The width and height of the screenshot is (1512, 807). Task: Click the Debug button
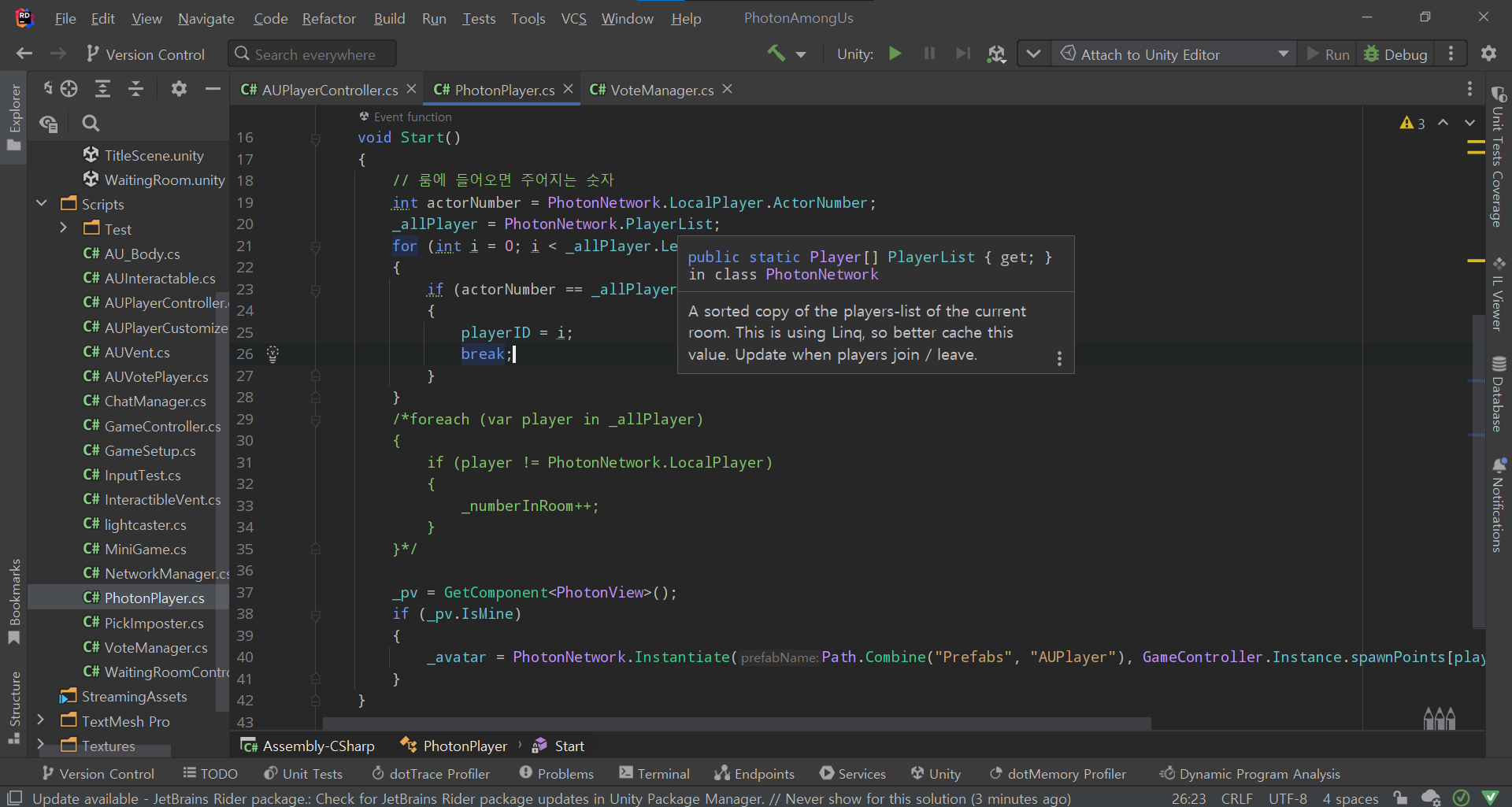point(1395,54)
